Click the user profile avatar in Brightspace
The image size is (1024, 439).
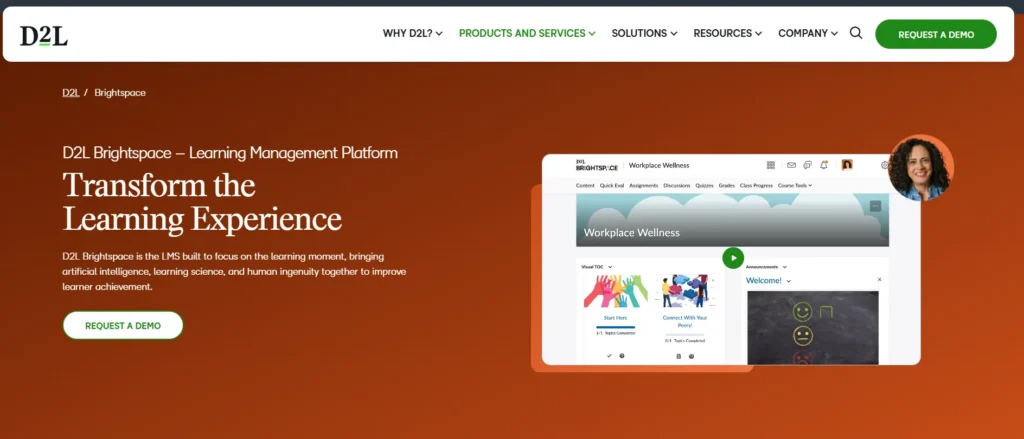click(847, 165)
